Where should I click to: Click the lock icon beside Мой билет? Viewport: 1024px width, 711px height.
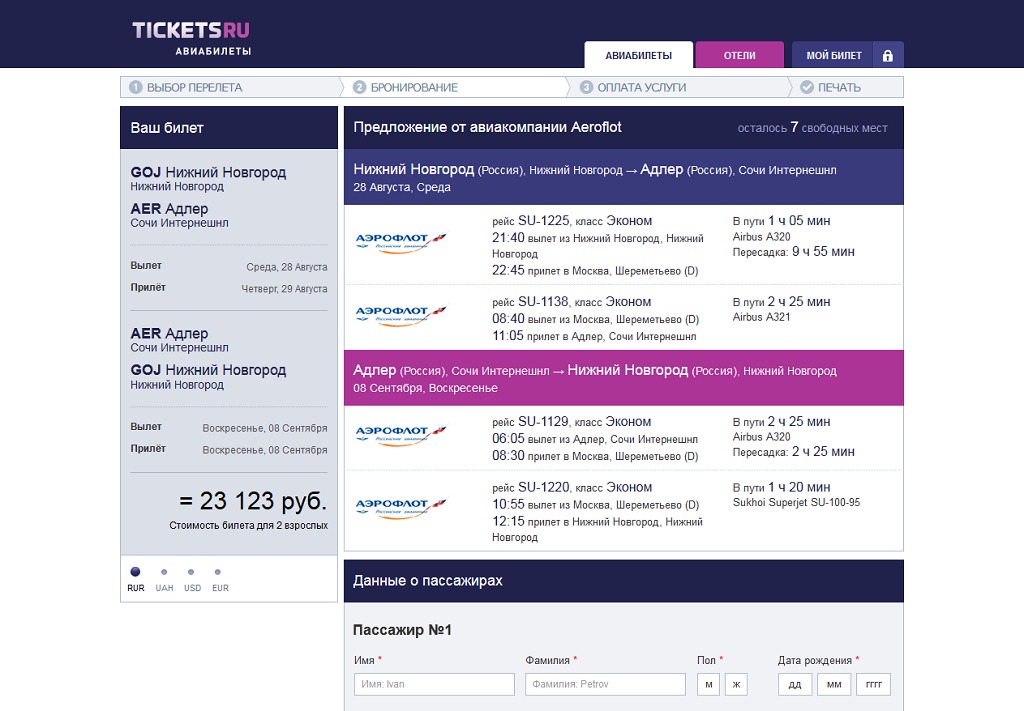coord(887,56)
